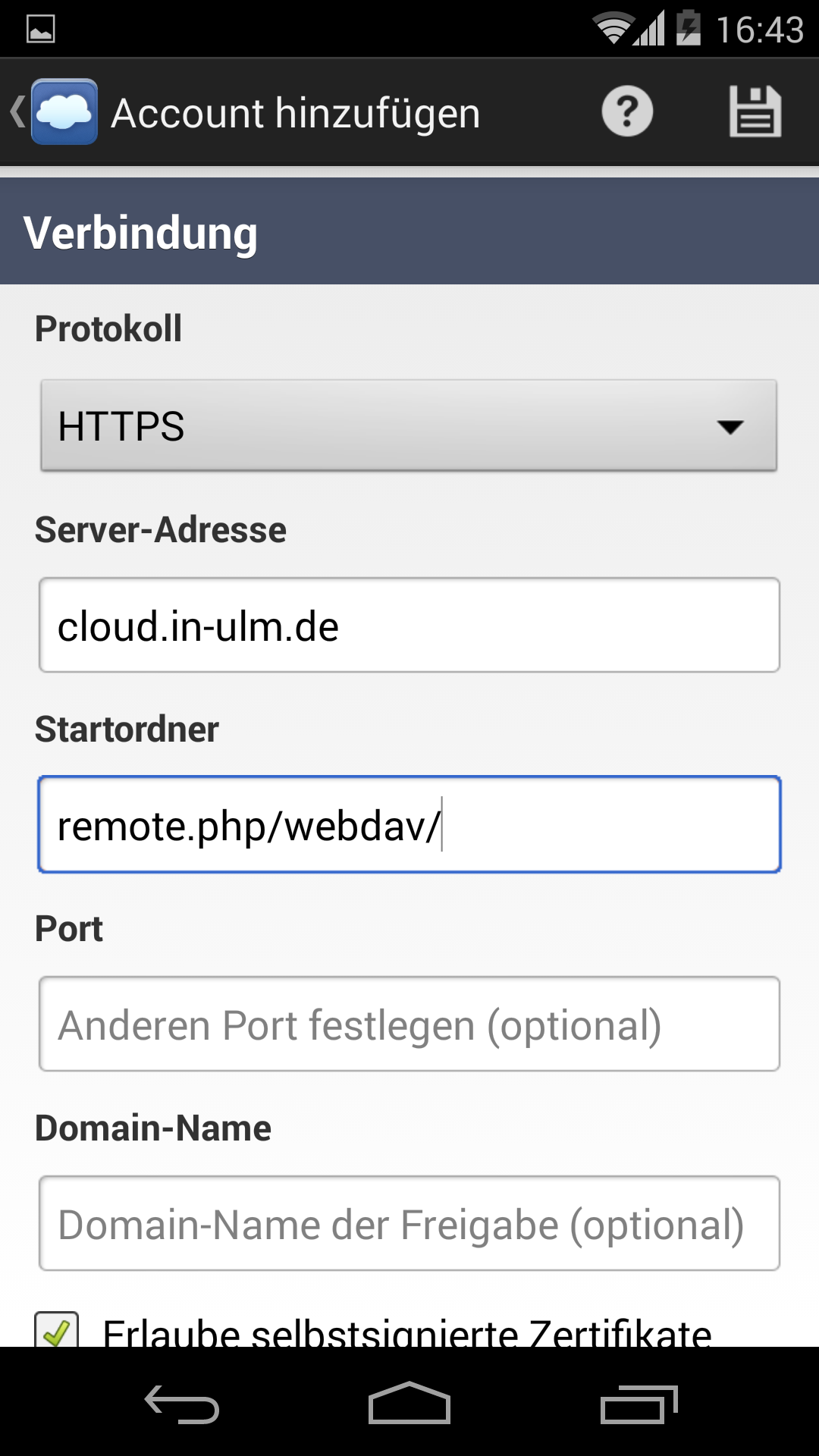Screen dimensions: 819x1456
Task: Tap the Wi-Fi status icon
Action: pyautogui.click(x=613, y=29)
